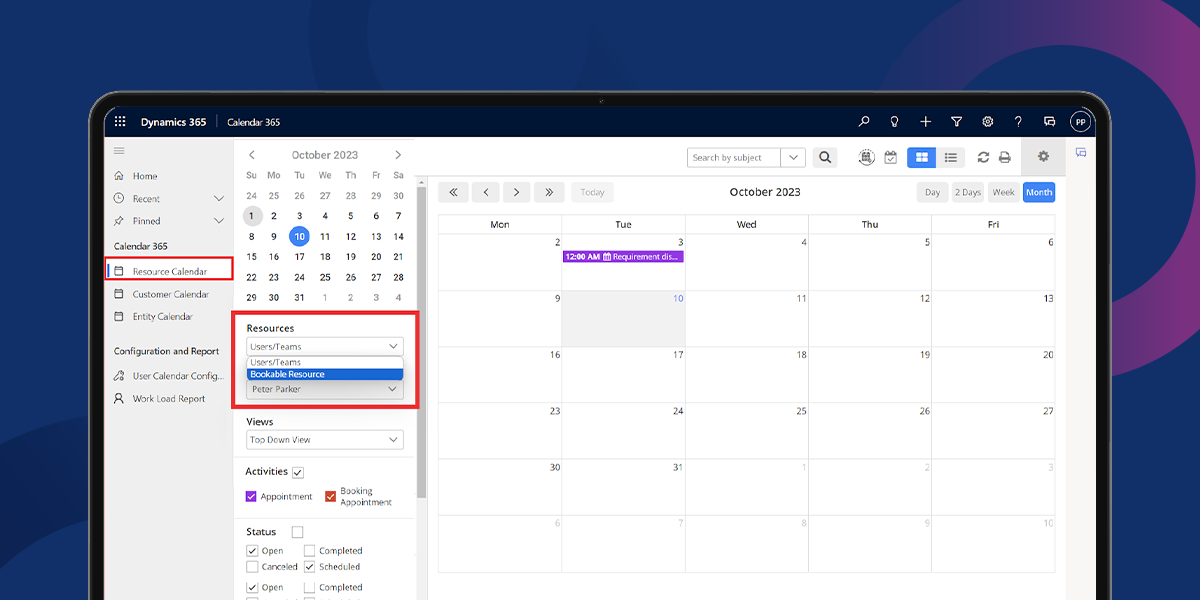
Task: Open Work Load Report in the sidebar
Action: (169, 399)
